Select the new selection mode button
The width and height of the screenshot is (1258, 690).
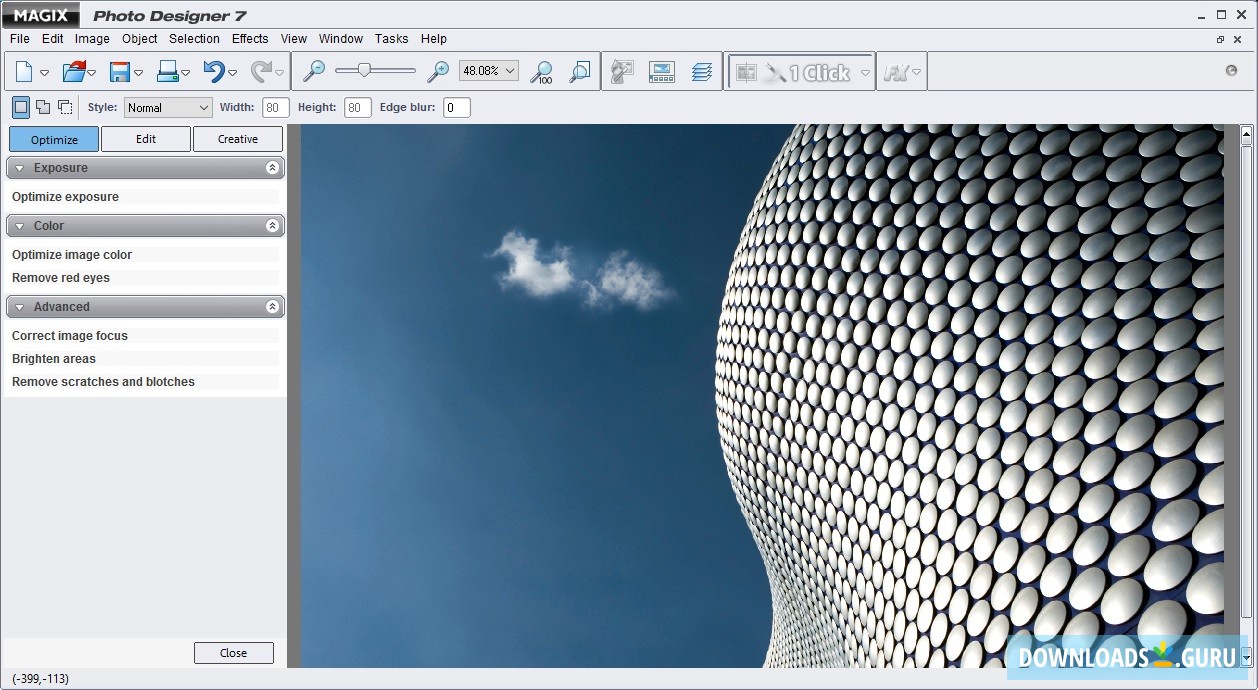[21, 107]
